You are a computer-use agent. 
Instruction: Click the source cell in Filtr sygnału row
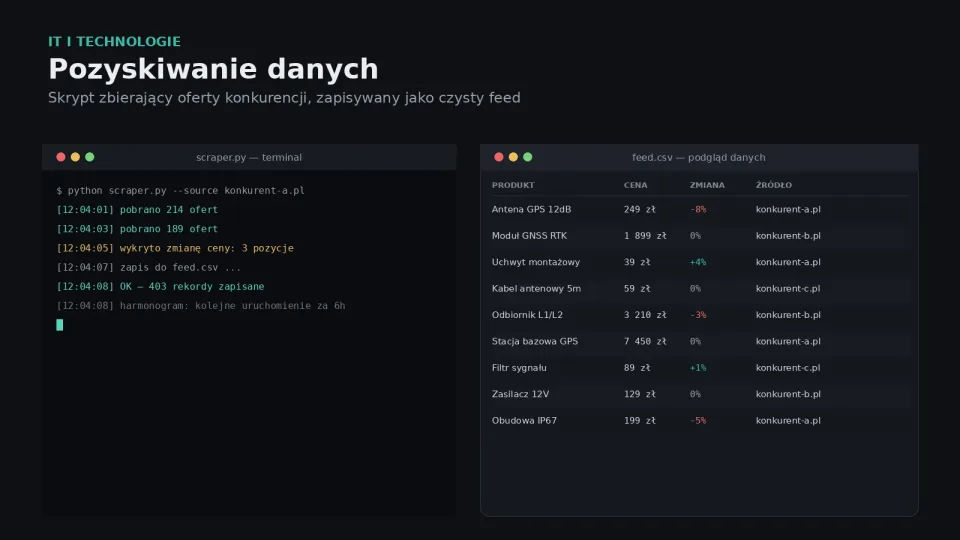pyautogui.click(x=788, y=368)
